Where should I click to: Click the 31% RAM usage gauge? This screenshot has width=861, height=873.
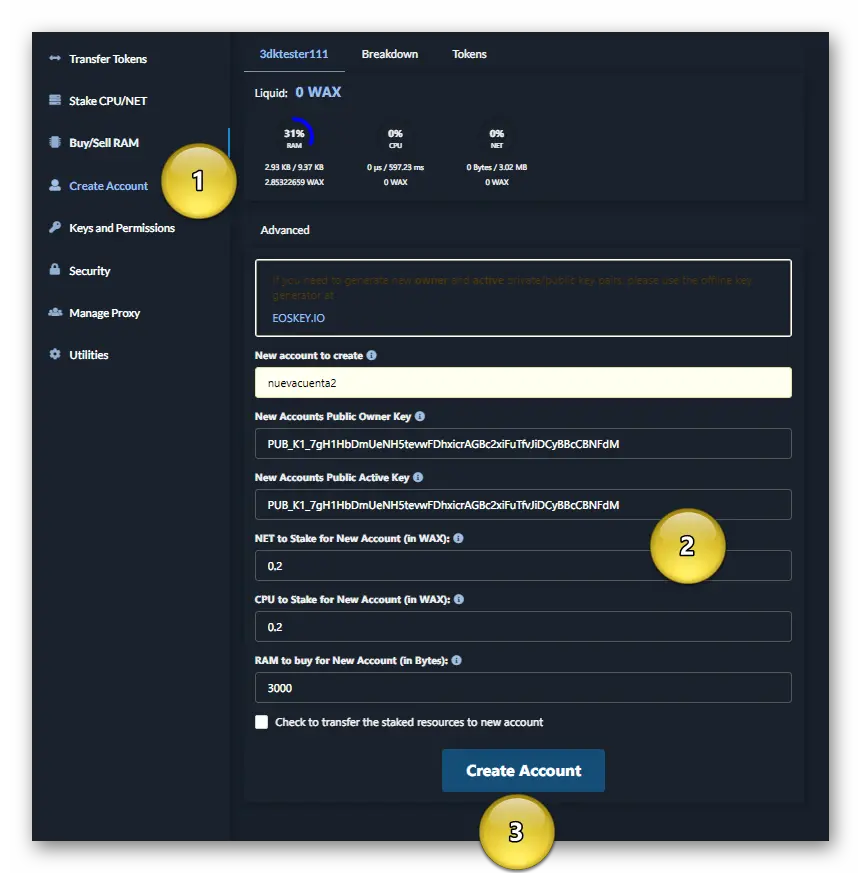coord(295,137)
